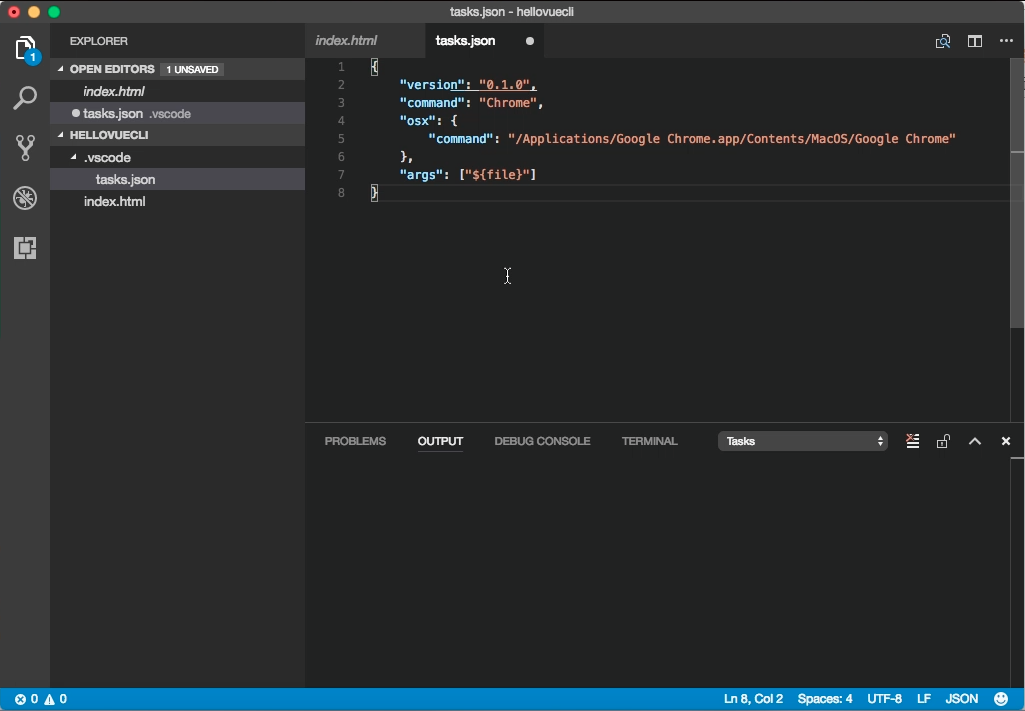Screen dimensions: 1025x711
Task: Open the Extensions view icon
Action: (x=25, y=248)
